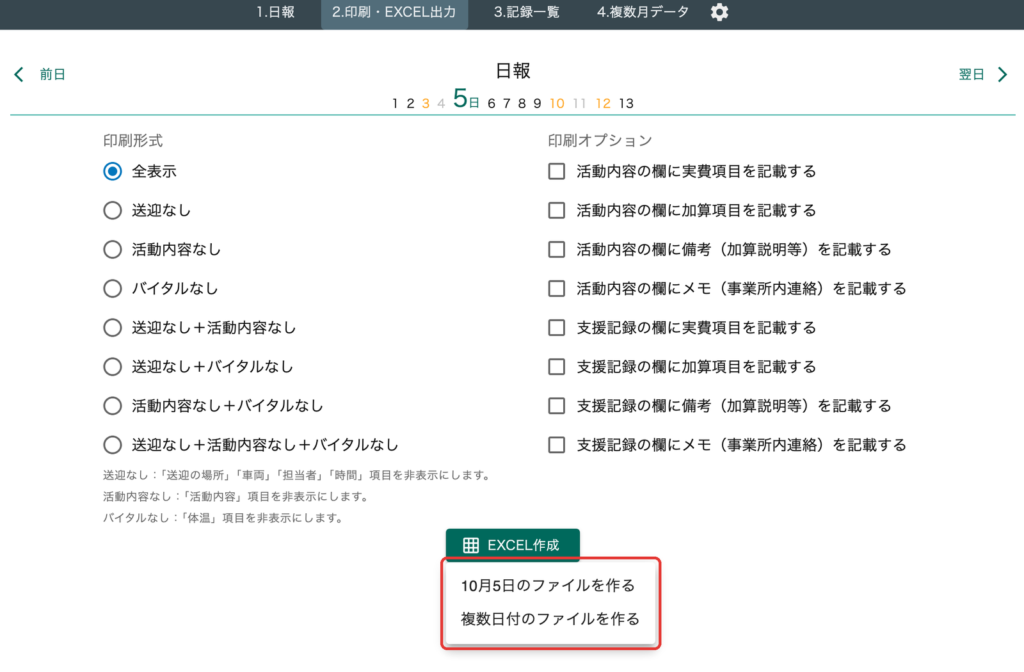This screenshot has width=1024, height=672.
Task: Jump to day 12 in date strip
Action: [603, 103]
